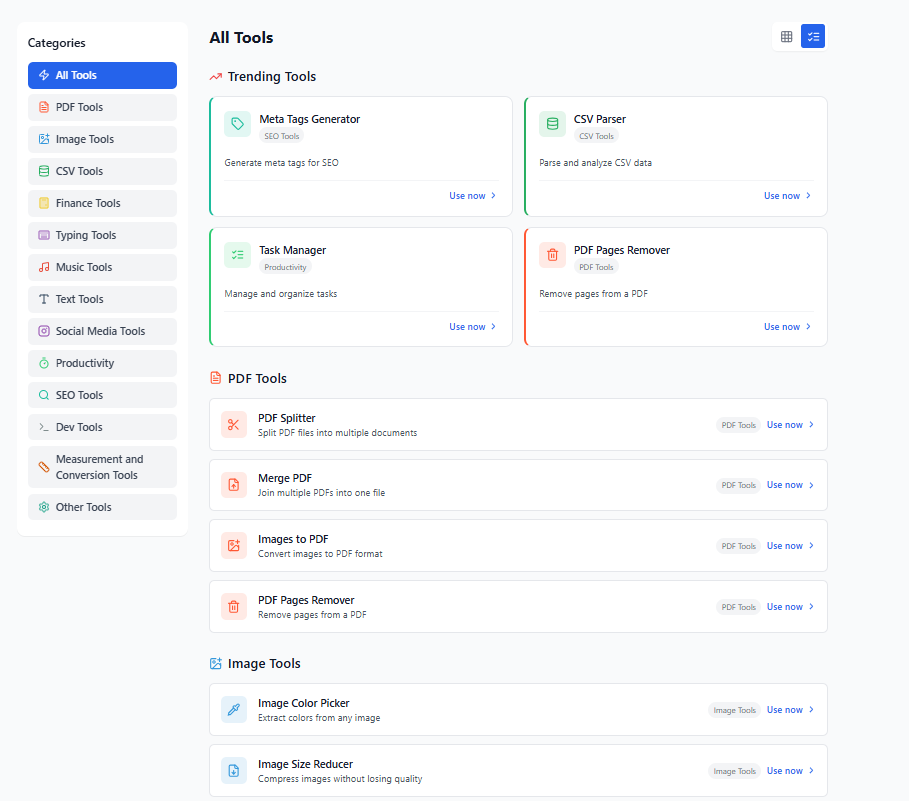Screen dimensions: 909x801
Task: Click Image Tools tag in Image Color Picker row
Action: click(x=735, y=710)
